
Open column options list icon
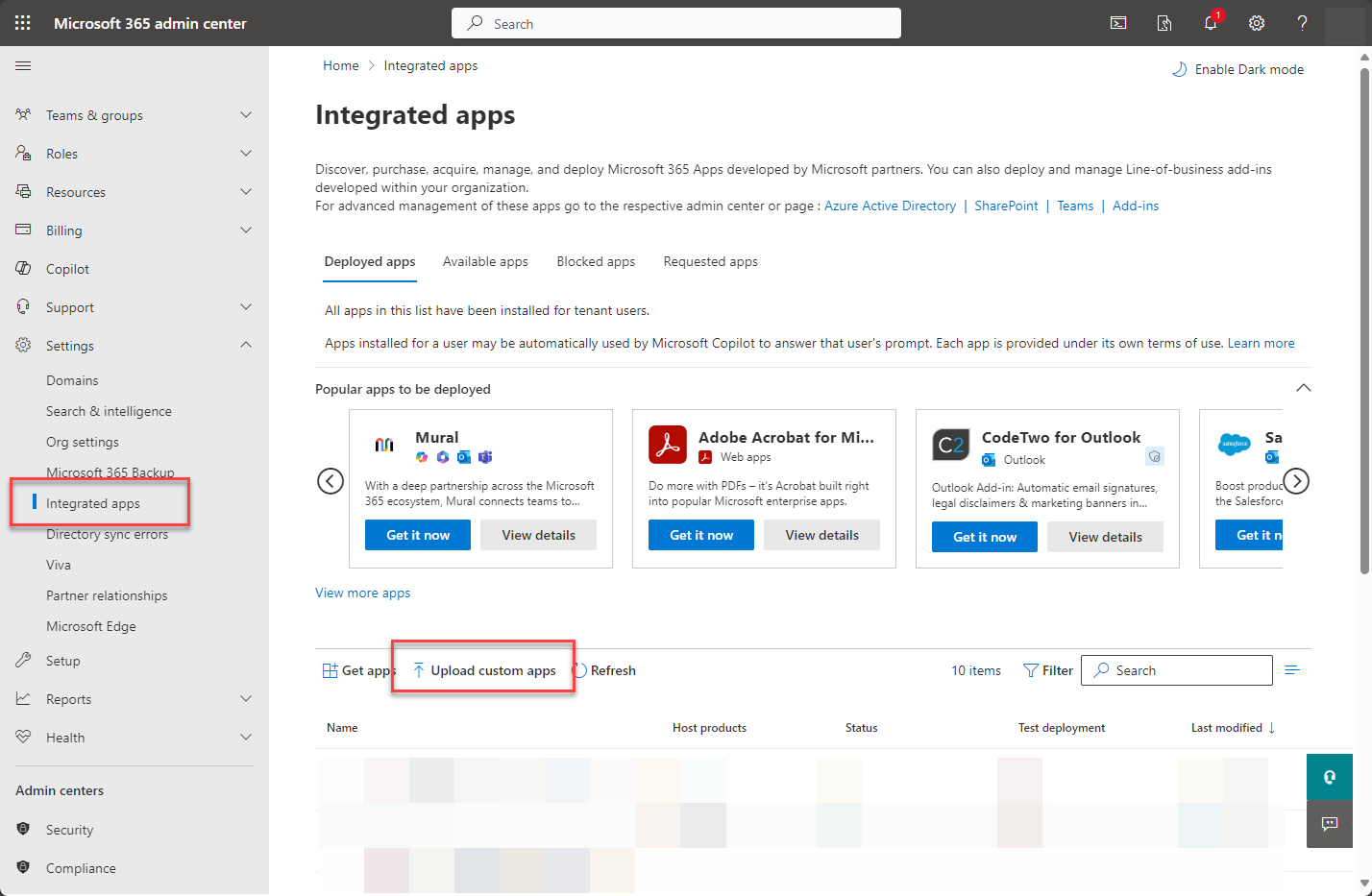click(1292, 670)
